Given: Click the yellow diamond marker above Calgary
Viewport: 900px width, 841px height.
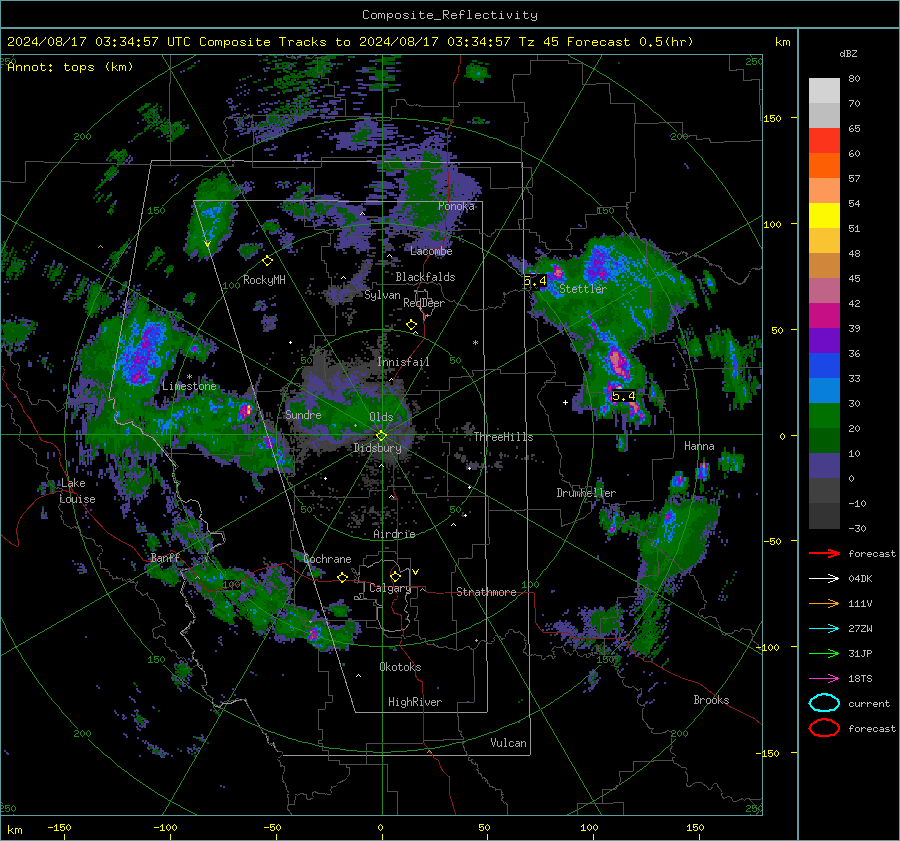Looking at the screenshot, I should 395,576.
